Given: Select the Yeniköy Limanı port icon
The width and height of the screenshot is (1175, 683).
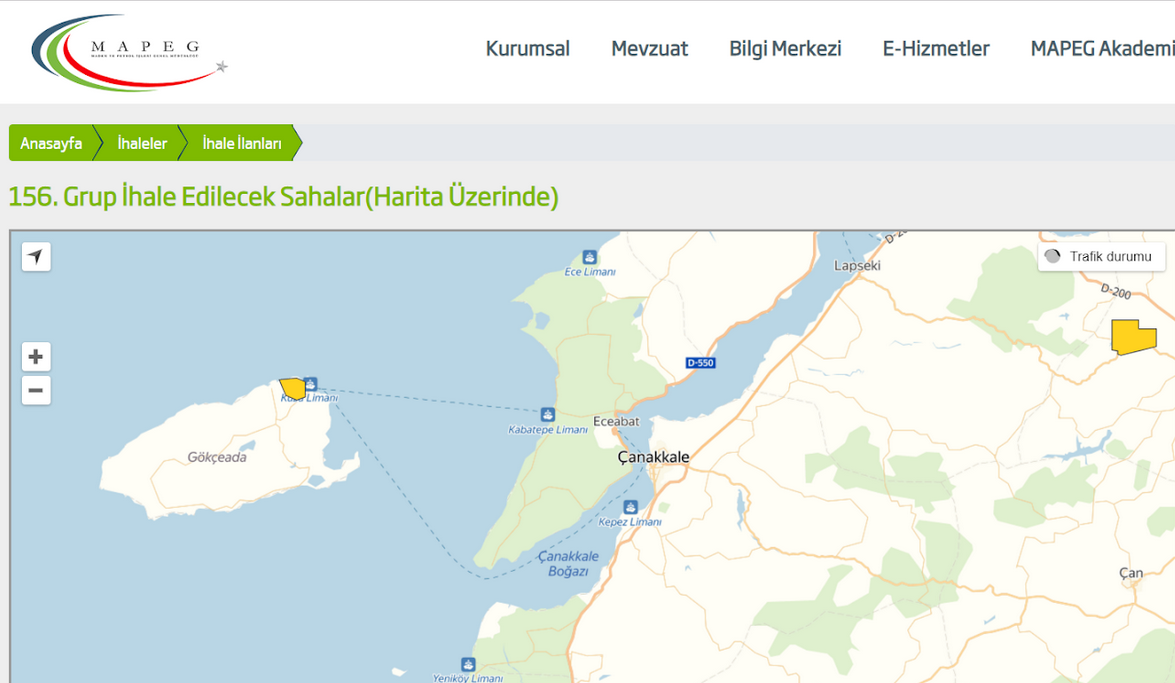Looking at the screenshot, I should 468,664.
